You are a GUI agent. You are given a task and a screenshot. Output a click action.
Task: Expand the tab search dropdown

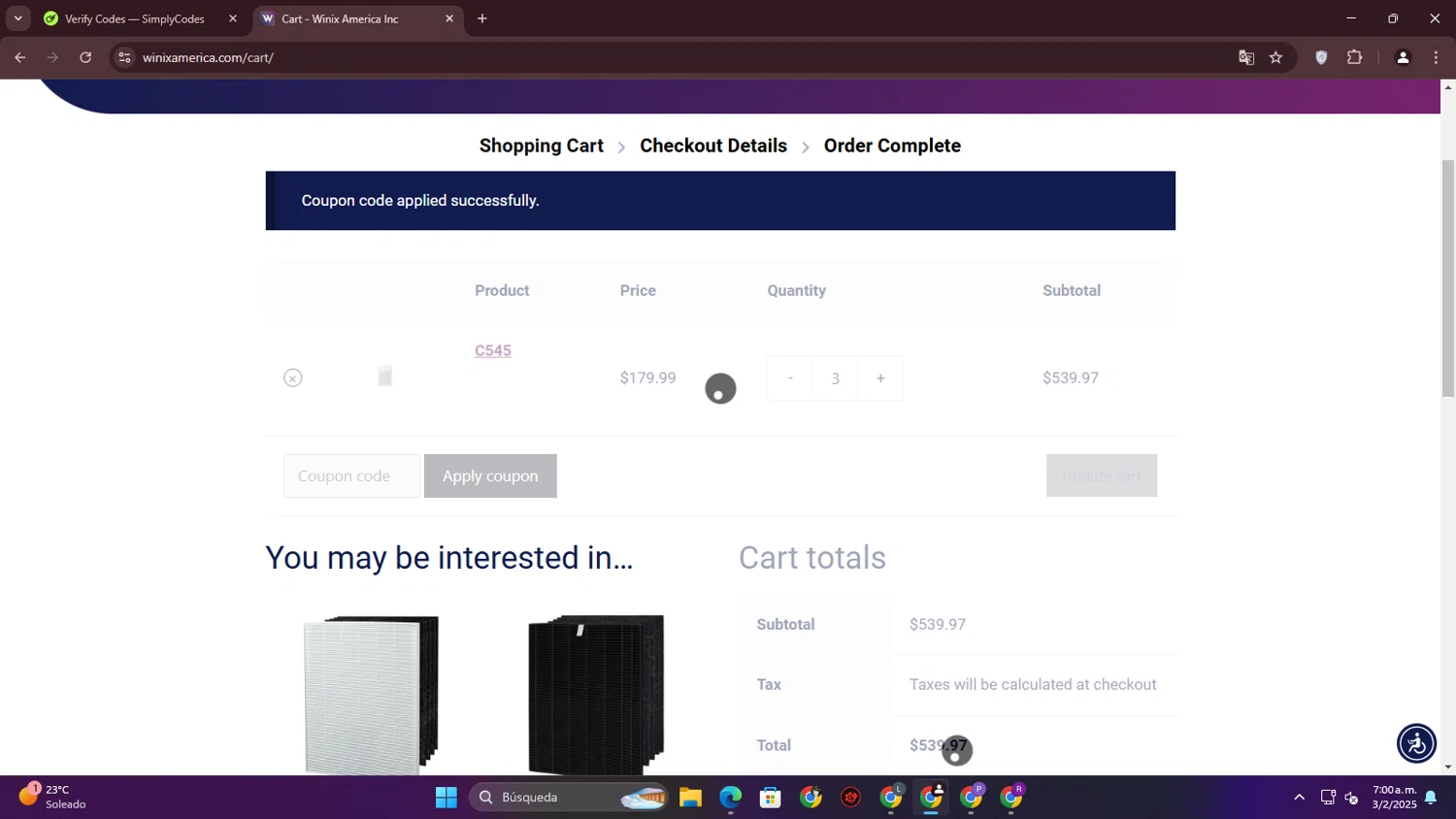(17, 18)
